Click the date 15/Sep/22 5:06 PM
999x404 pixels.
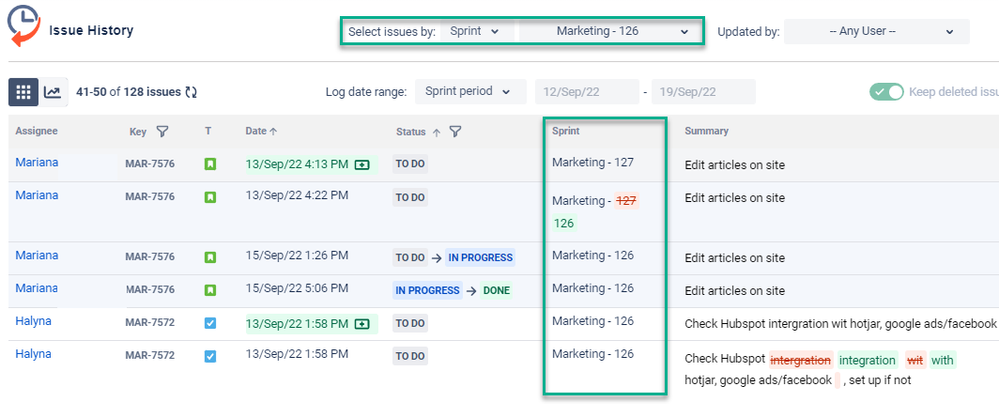297,288
